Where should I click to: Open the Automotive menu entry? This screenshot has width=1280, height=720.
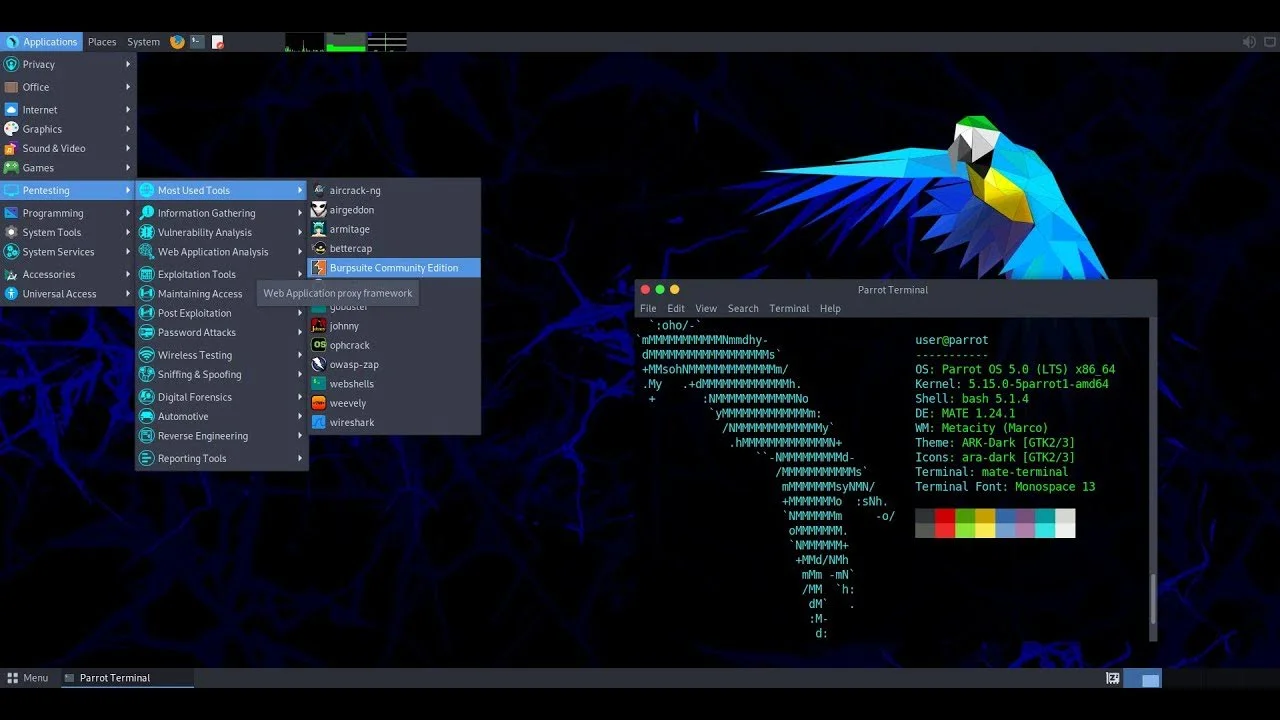coord(222,416)
